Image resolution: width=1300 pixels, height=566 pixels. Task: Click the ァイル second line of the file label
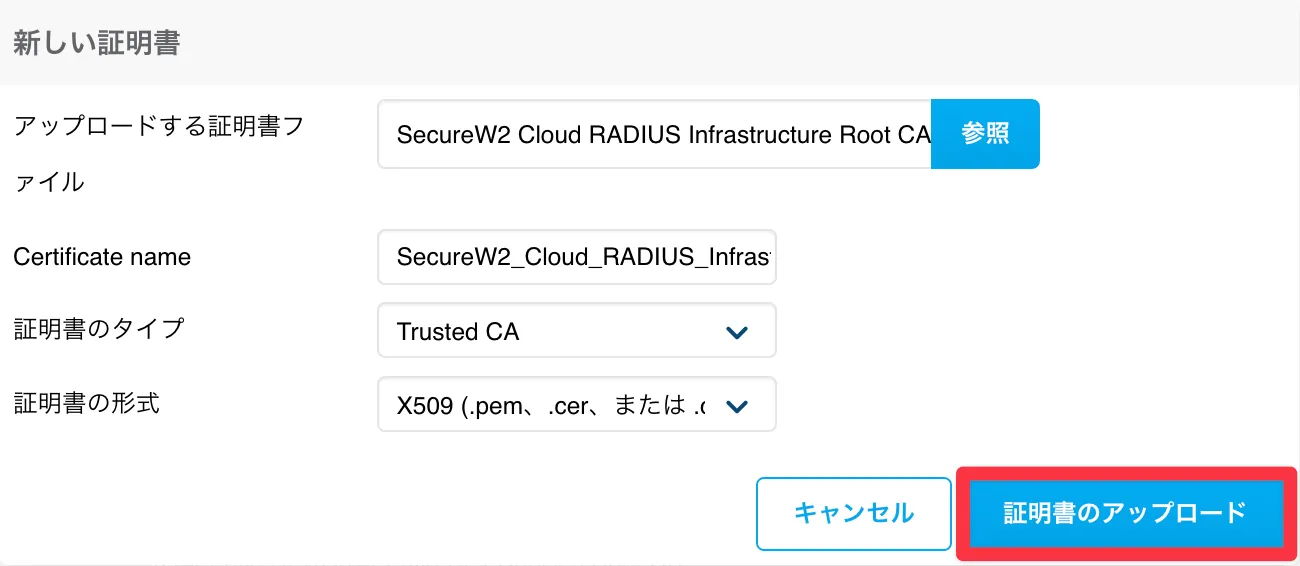pos(49,183)
